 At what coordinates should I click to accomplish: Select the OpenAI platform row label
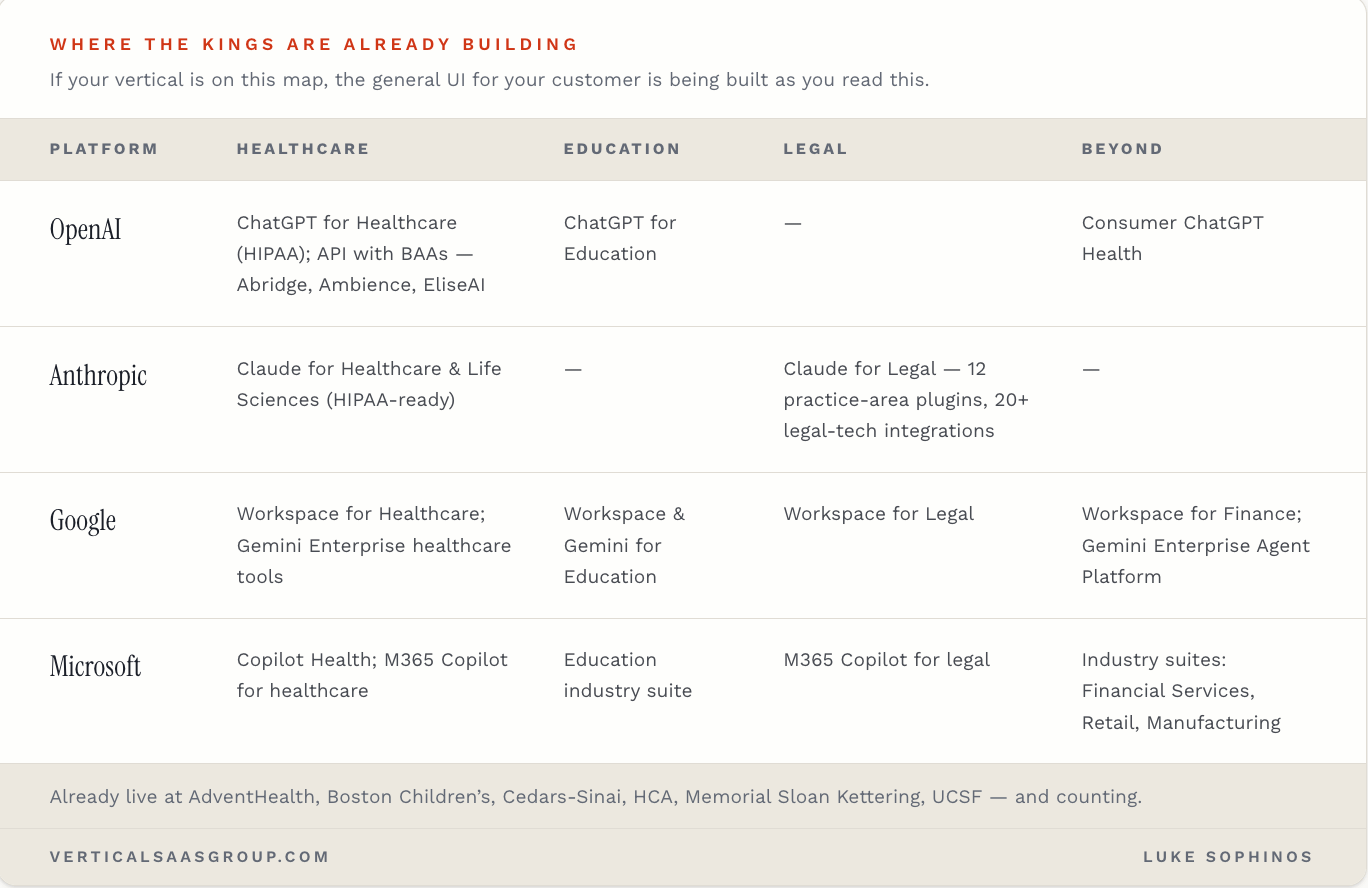coord(86,230)
